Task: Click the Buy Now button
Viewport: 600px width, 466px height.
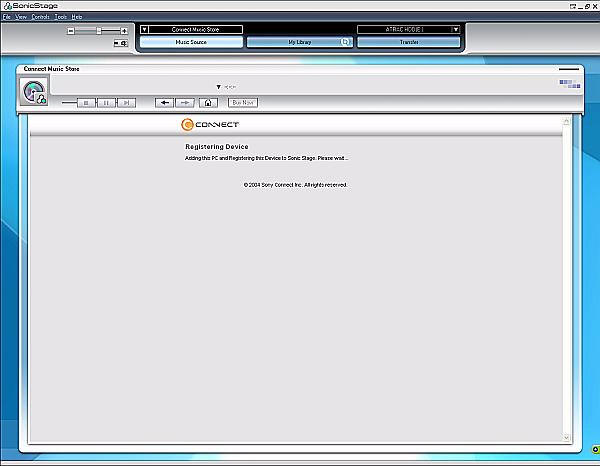Action: click(243, 102)
